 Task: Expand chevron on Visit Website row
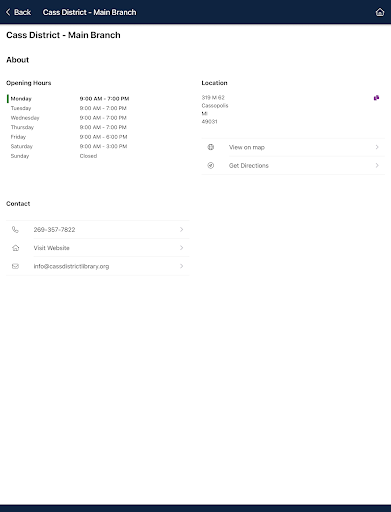point(182,248)
